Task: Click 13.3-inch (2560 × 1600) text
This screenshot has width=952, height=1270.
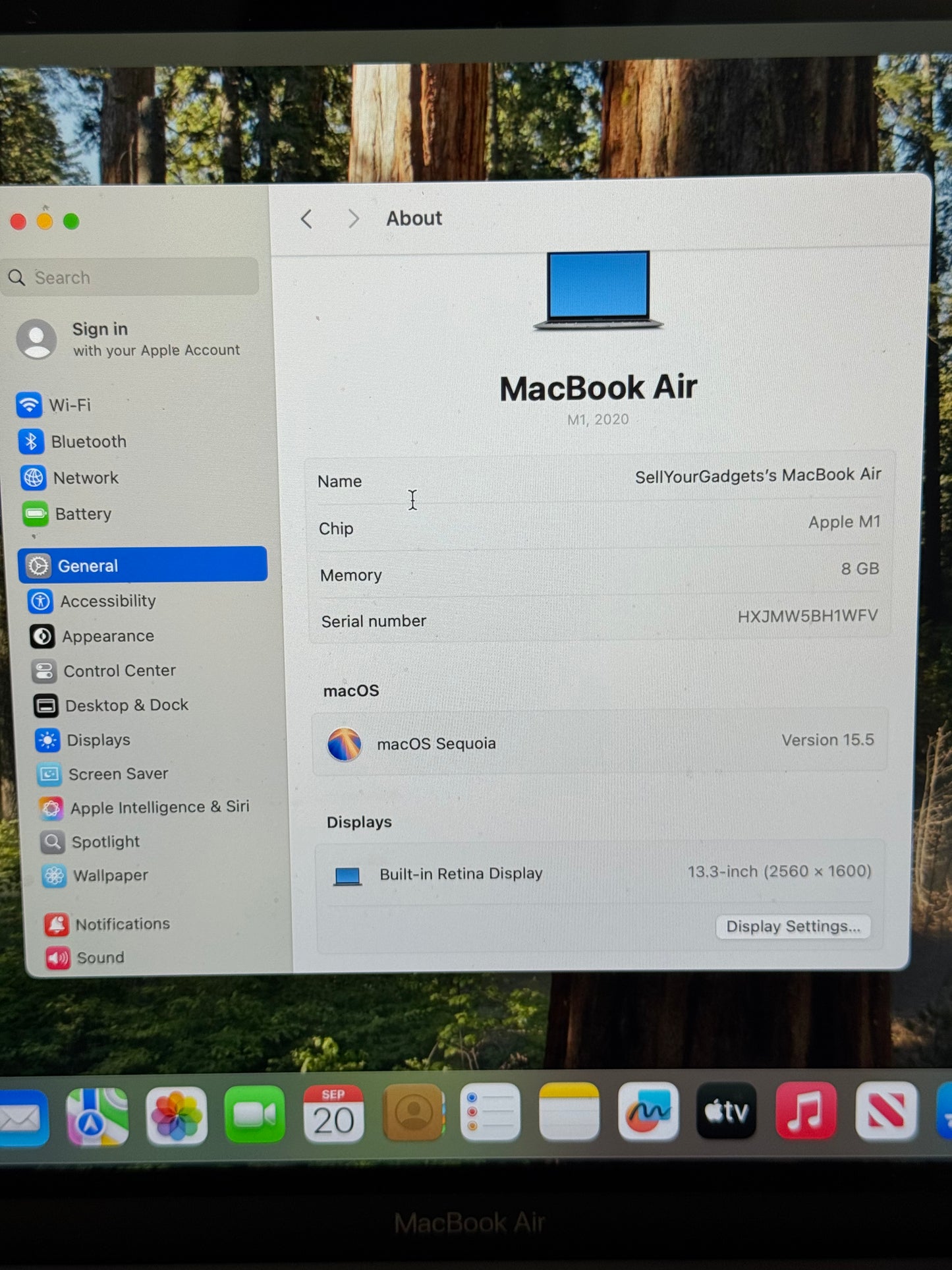Action: (779, 871)
